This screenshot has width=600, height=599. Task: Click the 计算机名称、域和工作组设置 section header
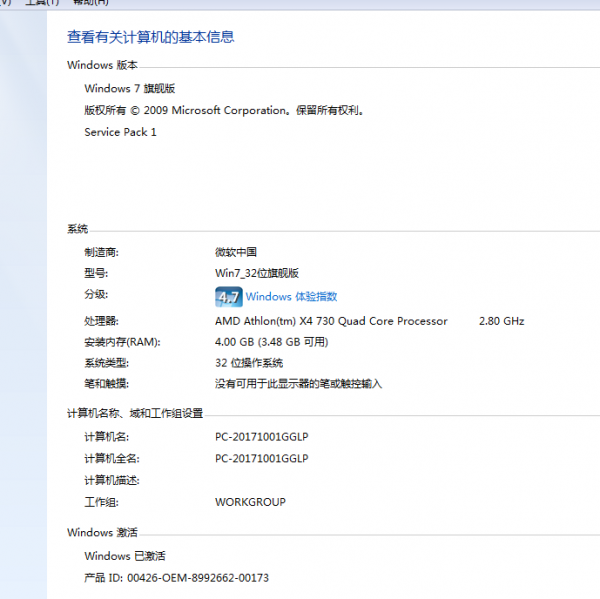135,413
